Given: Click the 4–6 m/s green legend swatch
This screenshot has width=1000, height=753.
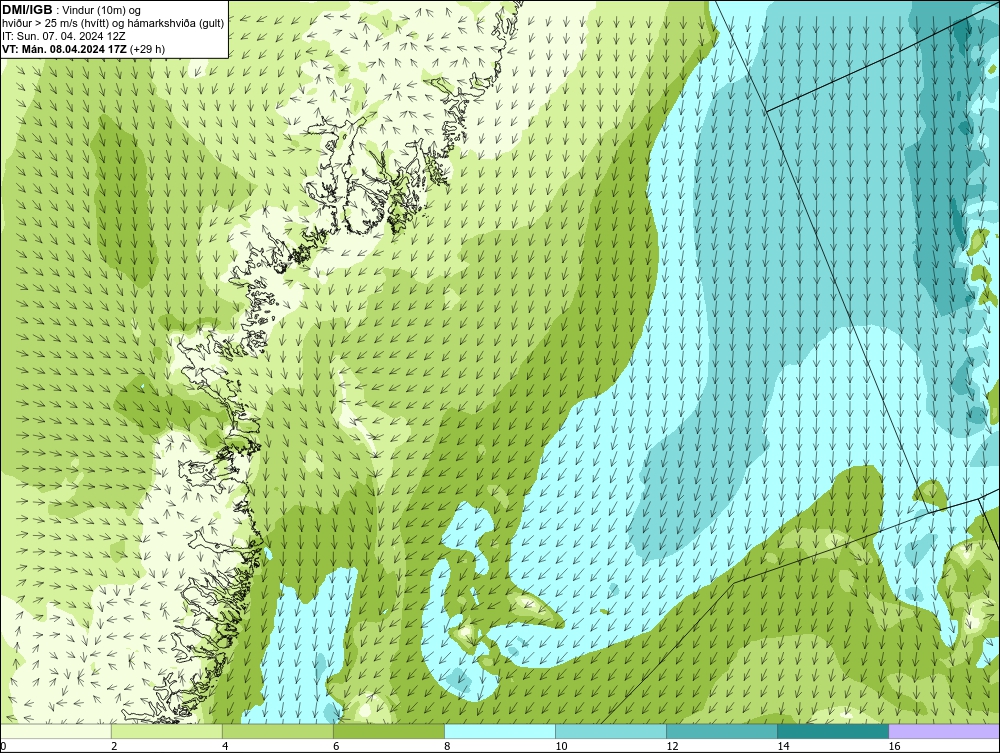Looking at the screenshot, I should tap(277, 732).
